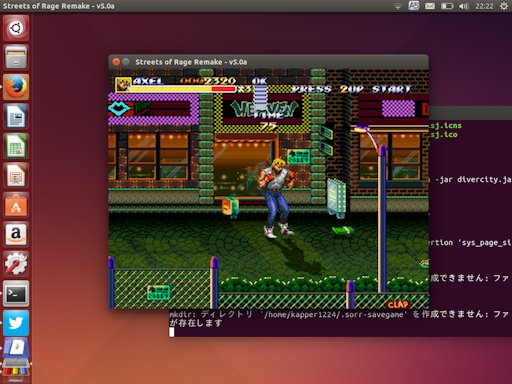Open the Files manager in launcher

[16, 57]
